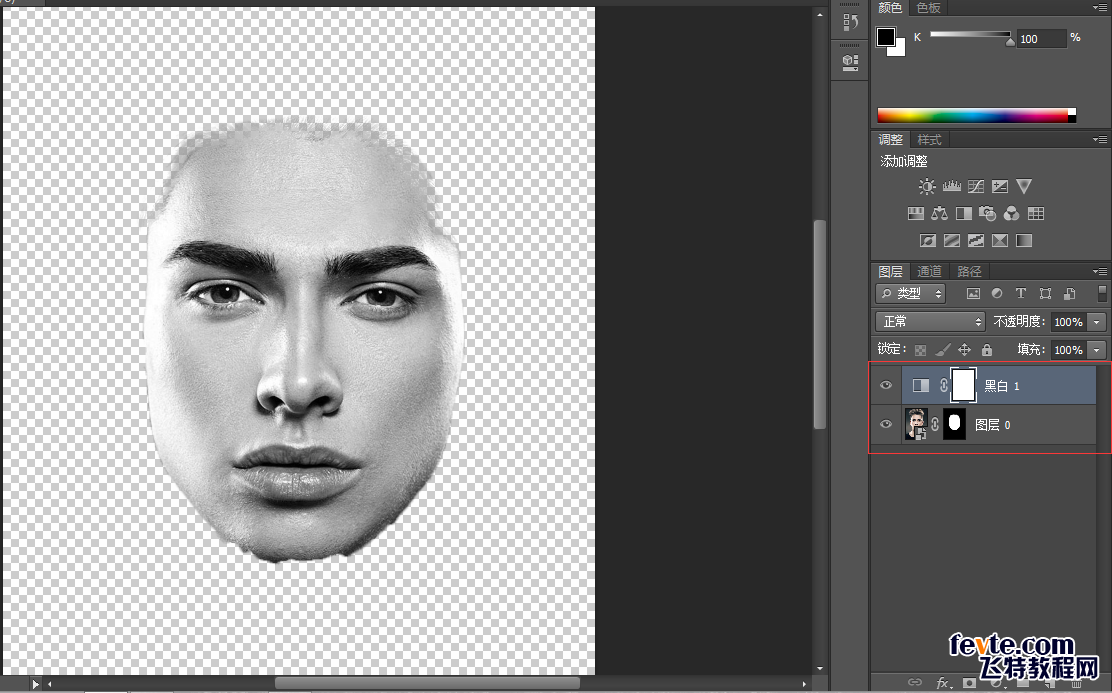The width and height of the screenshot is (1112, 693).
Task: Open the 色板 swatches tab
Action: (928, 8)
